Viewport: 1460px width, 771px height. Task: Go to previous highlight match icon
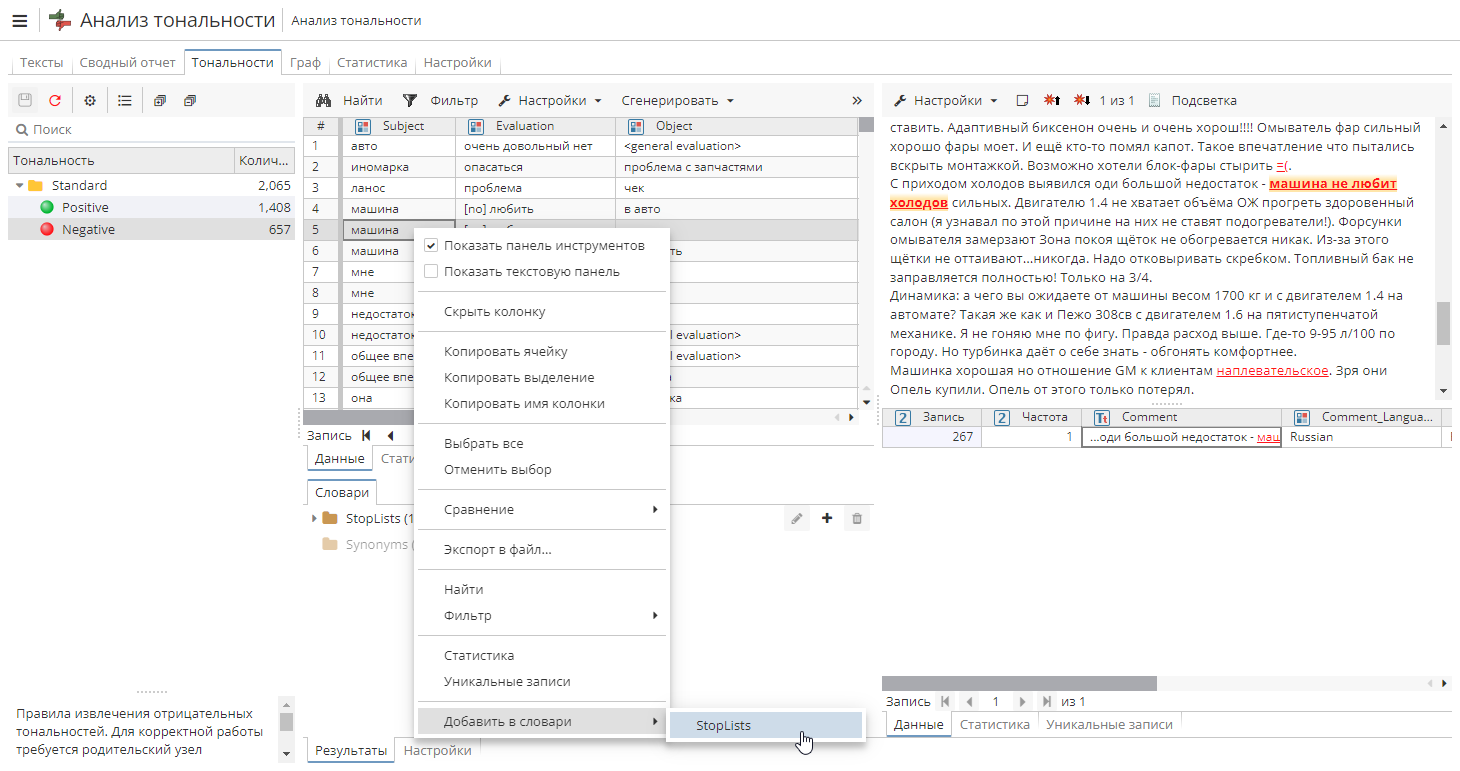[x=1052, y=100]
